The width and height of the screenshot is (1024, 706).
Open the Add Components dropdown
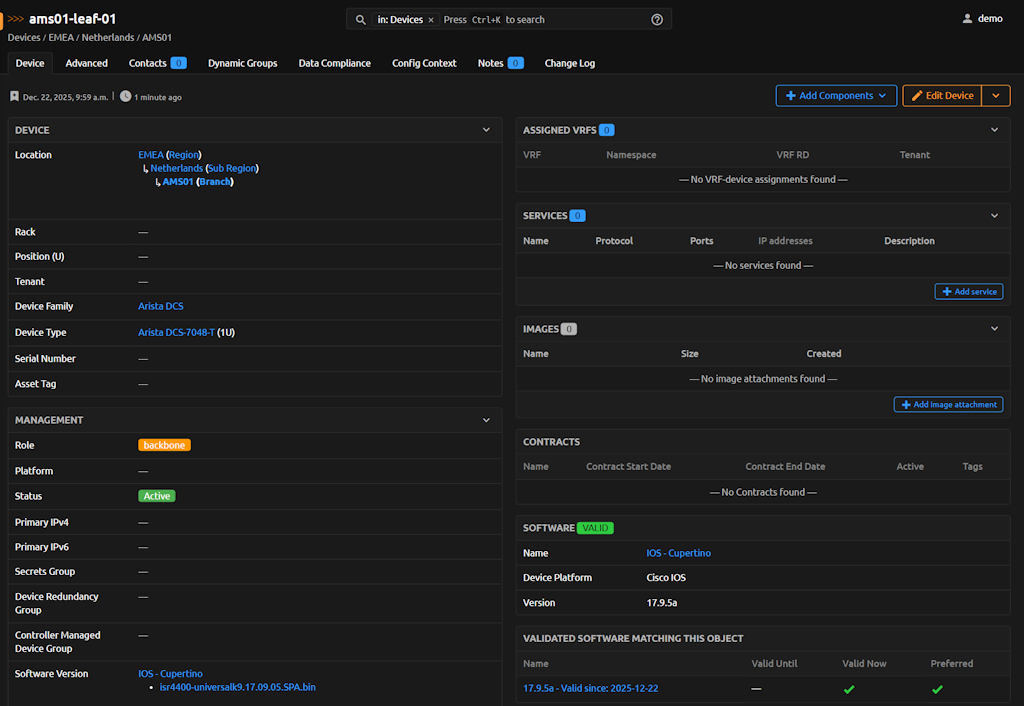(x=836, y=96)
